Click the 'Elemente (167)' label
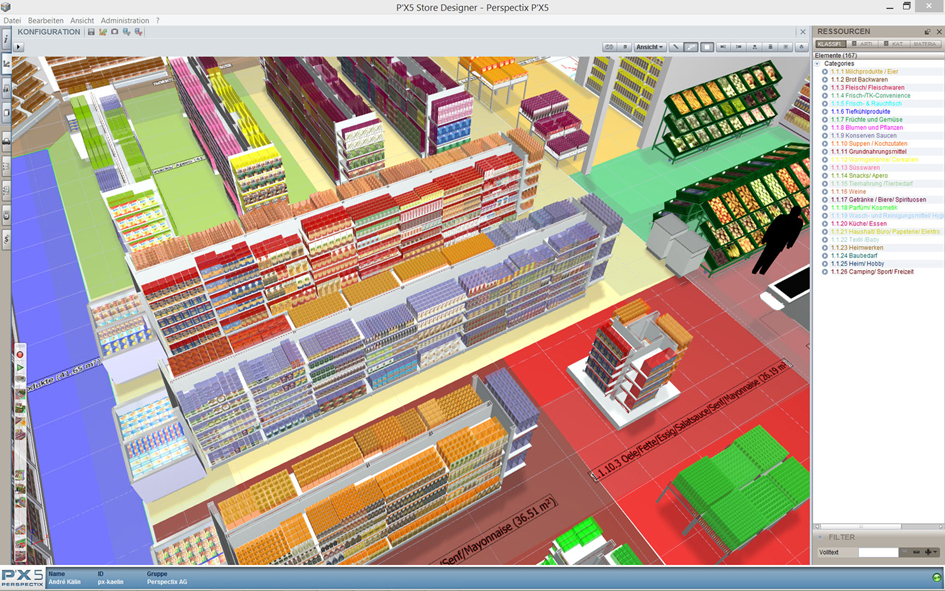This screenshot has width=945, height=591. click(x=835, y=55)
